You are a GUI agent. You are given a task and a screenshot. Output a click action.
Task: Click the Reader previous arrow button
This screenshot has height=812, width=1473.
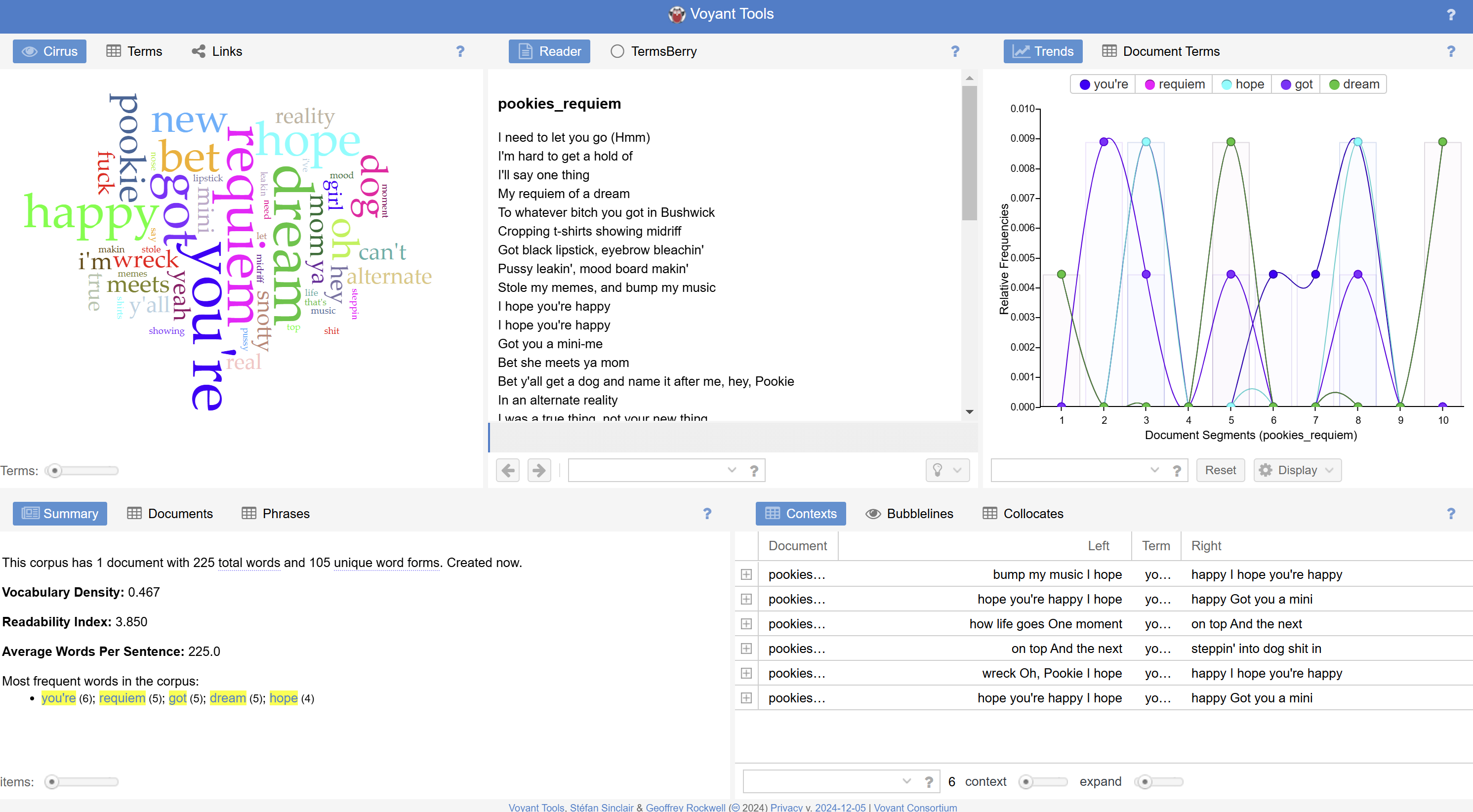pos(507,470)
